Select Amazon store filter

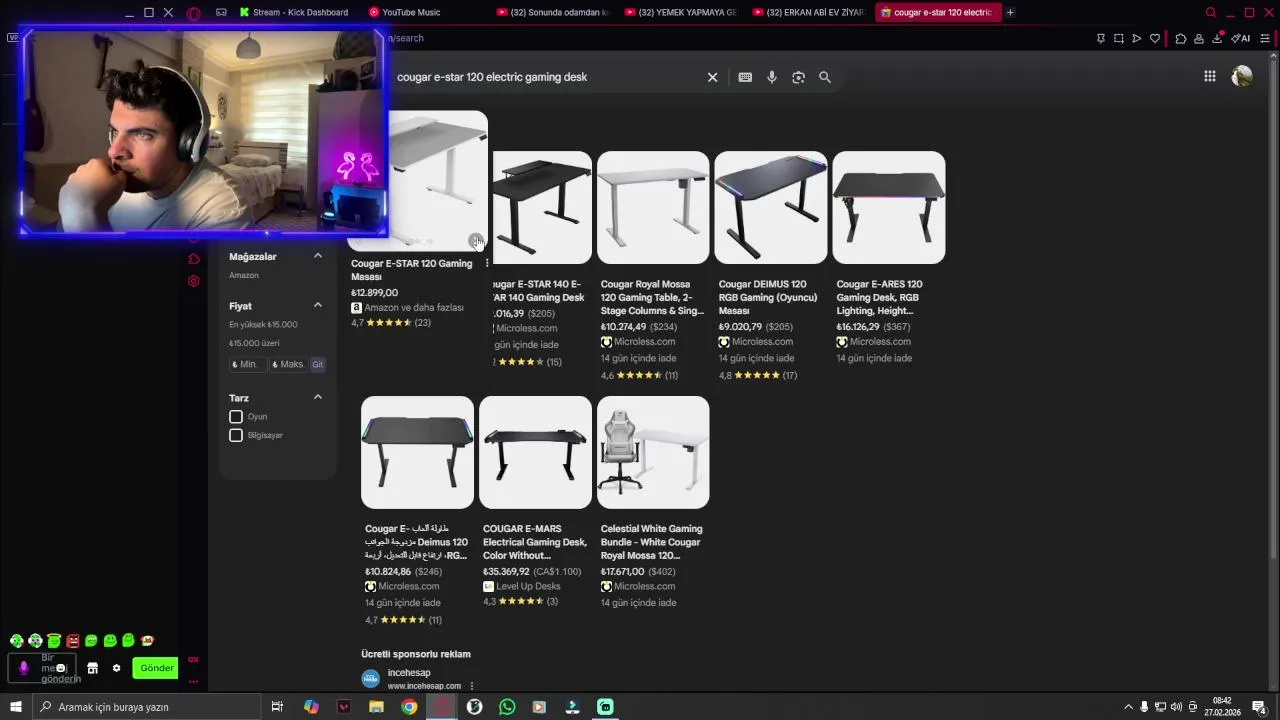(x=244, y=275)
